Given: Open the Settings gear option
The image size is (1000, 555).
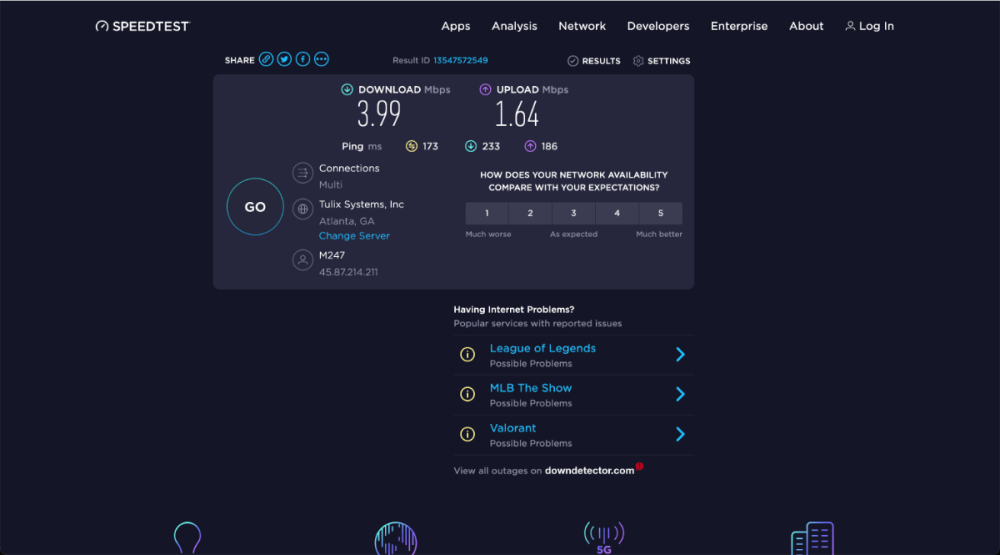Looking at the screenshot, I should point(661,61).
